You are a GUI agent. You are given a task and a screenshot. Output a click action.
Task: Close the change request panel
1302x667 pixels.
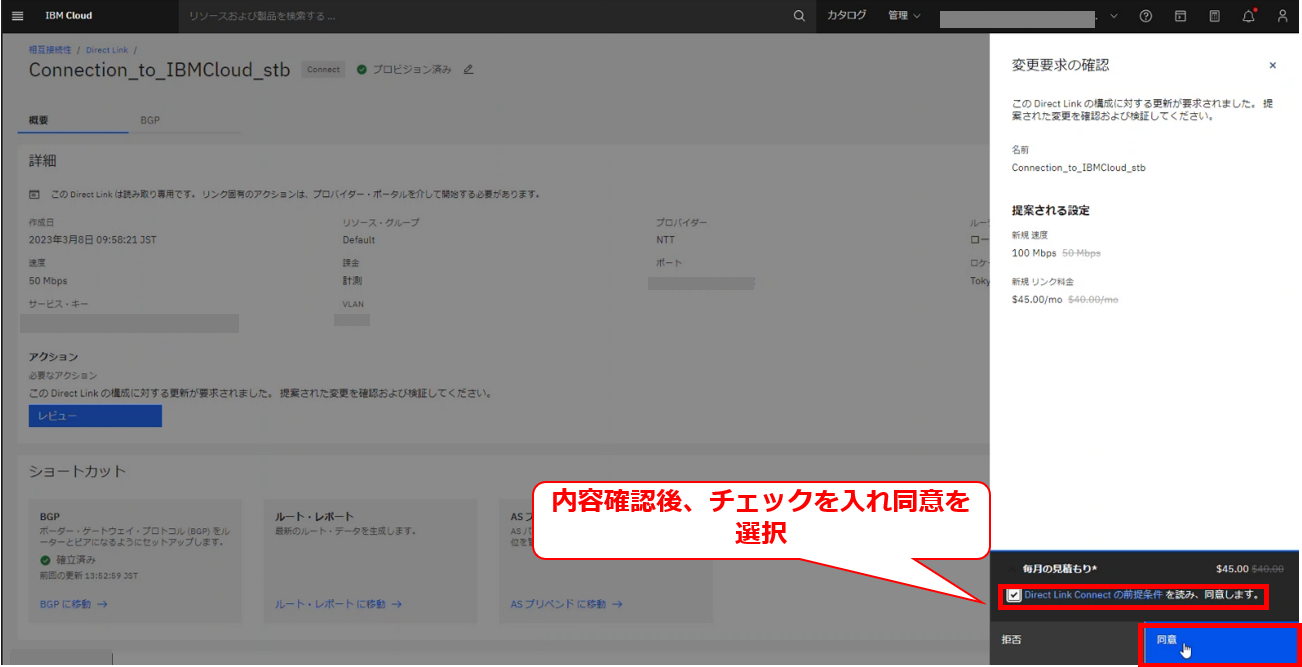pos(1272,65)
